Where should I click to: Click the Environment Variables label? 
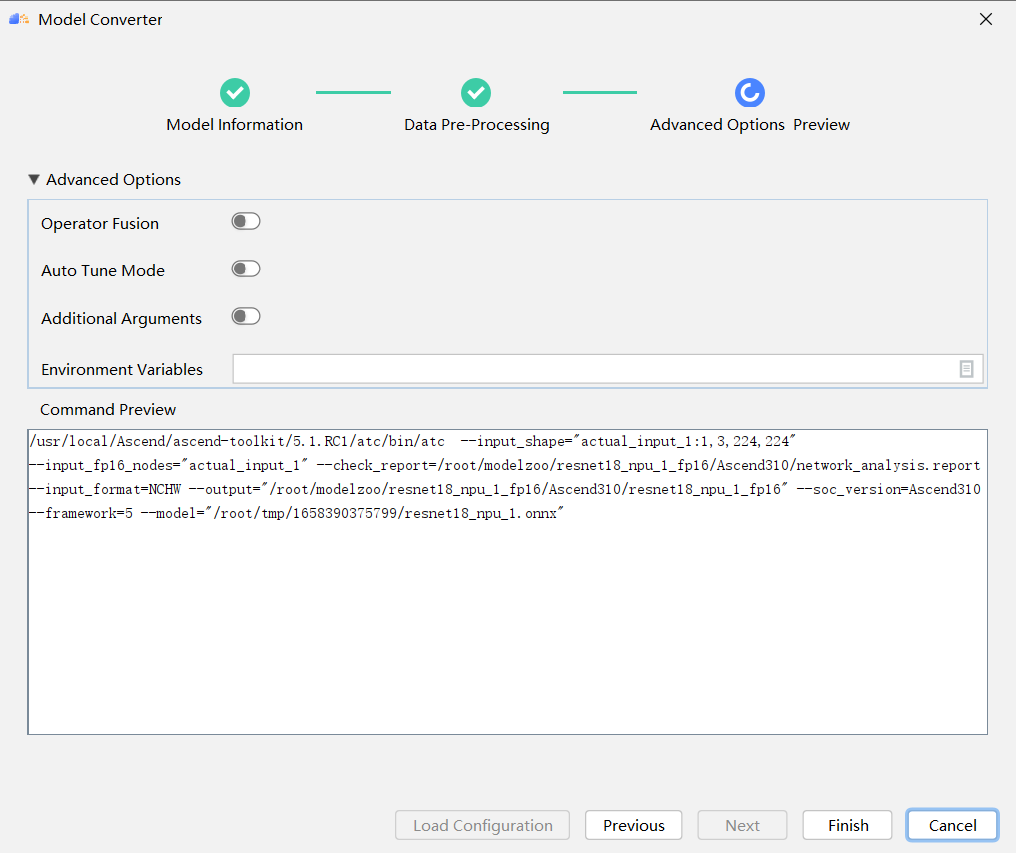[122, 369]
